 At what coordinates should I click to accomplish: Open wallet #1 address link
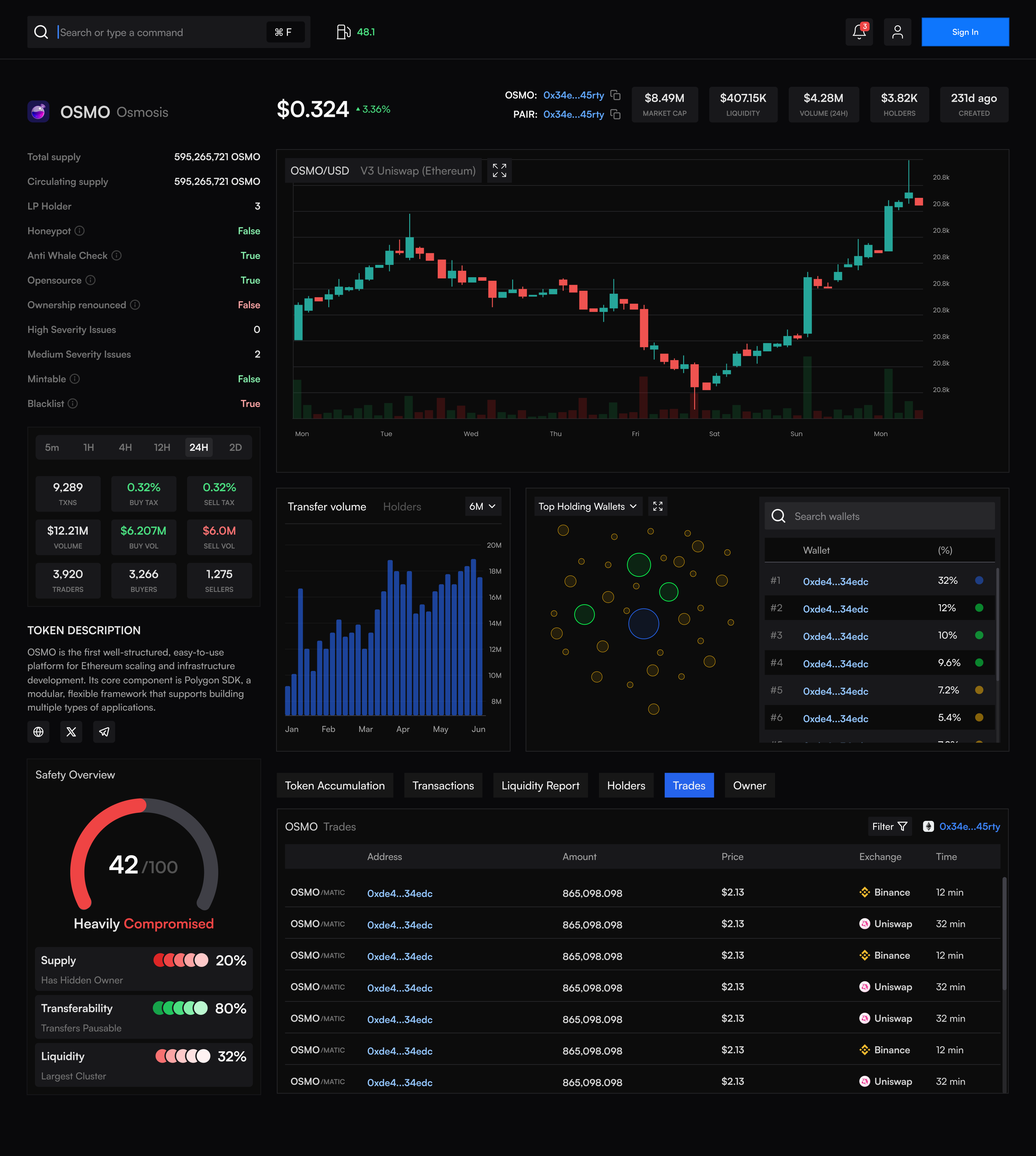(835, 582)
